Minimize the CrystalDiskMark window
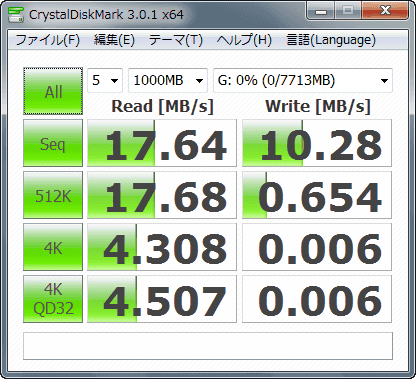416x379 pixels. 321,11
